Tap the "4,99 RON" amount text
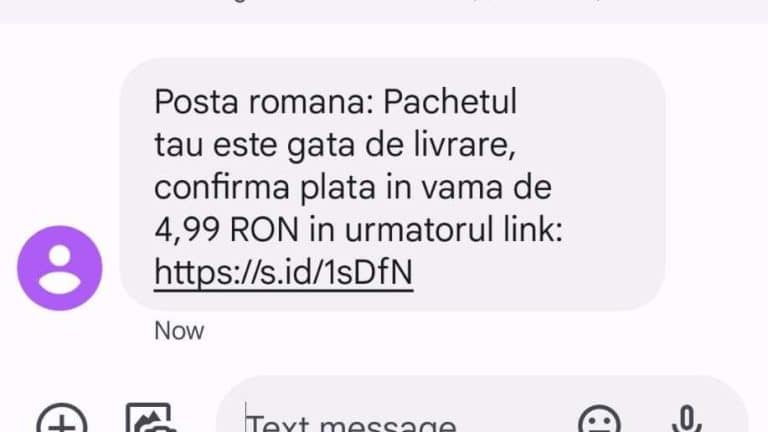This screenshot has width=768, height=432. 226,230
